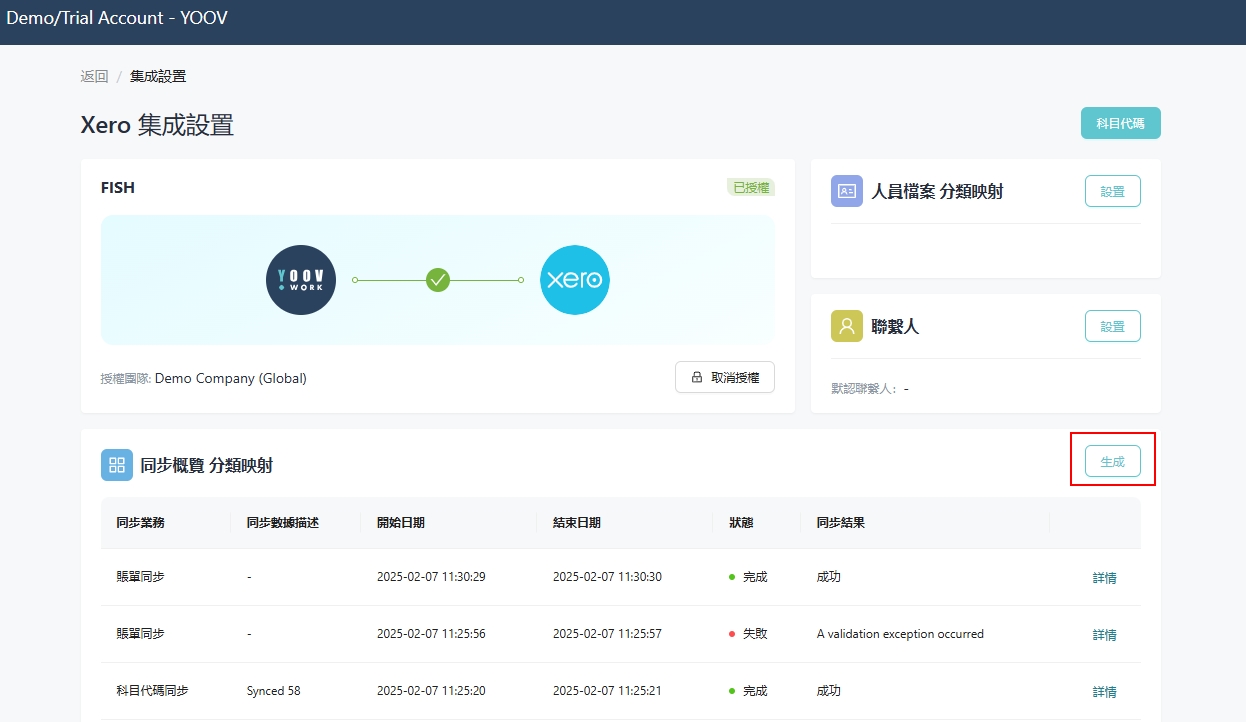This screenshot has width=1246, height=722.
Task: Open 詳情 for 科目代碼同步 row
Action: (1105, 692)
